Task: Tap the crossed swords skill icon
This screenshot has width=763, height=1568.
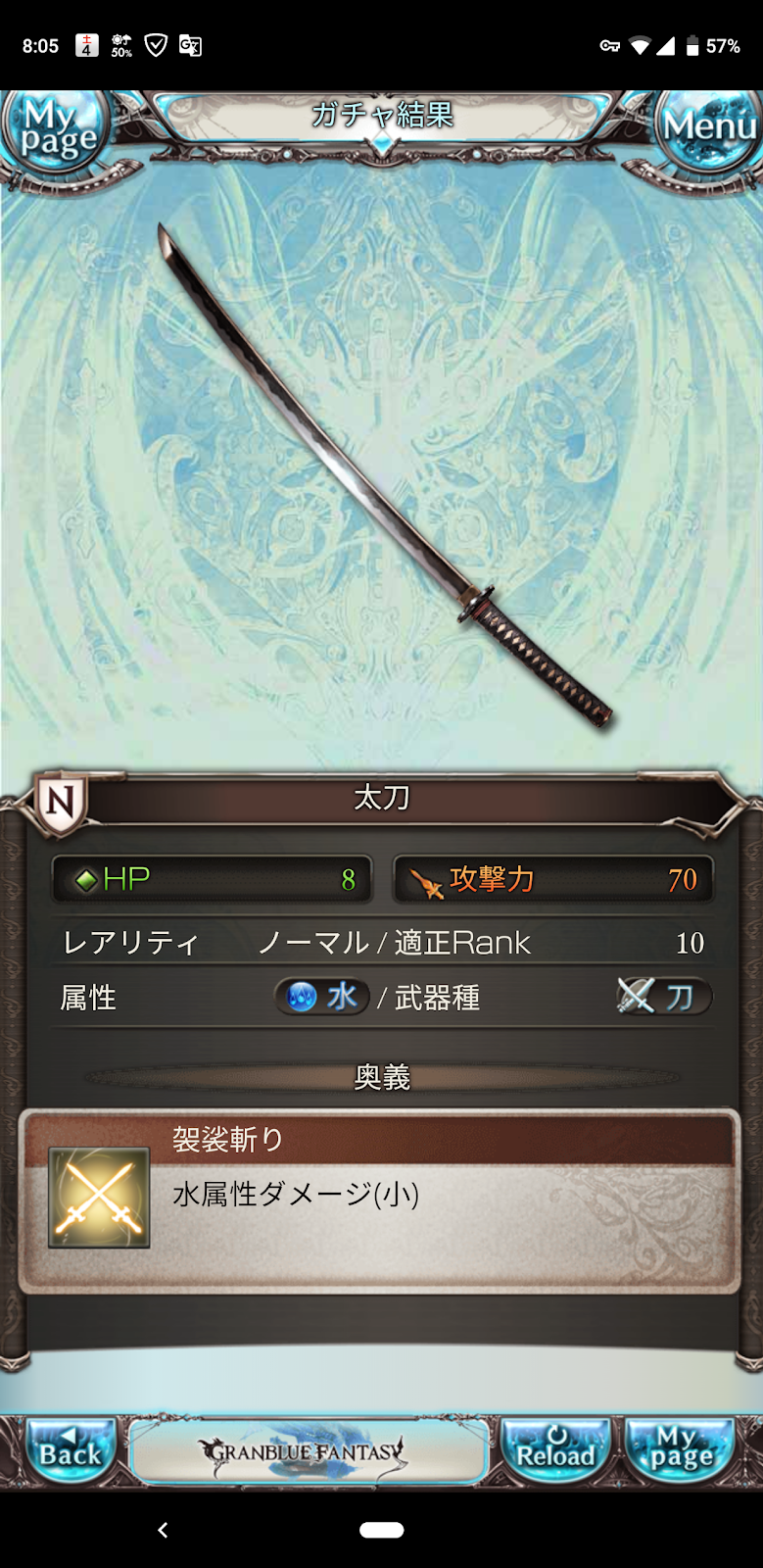Action: pyautogui.click(x=99, y=1198)
